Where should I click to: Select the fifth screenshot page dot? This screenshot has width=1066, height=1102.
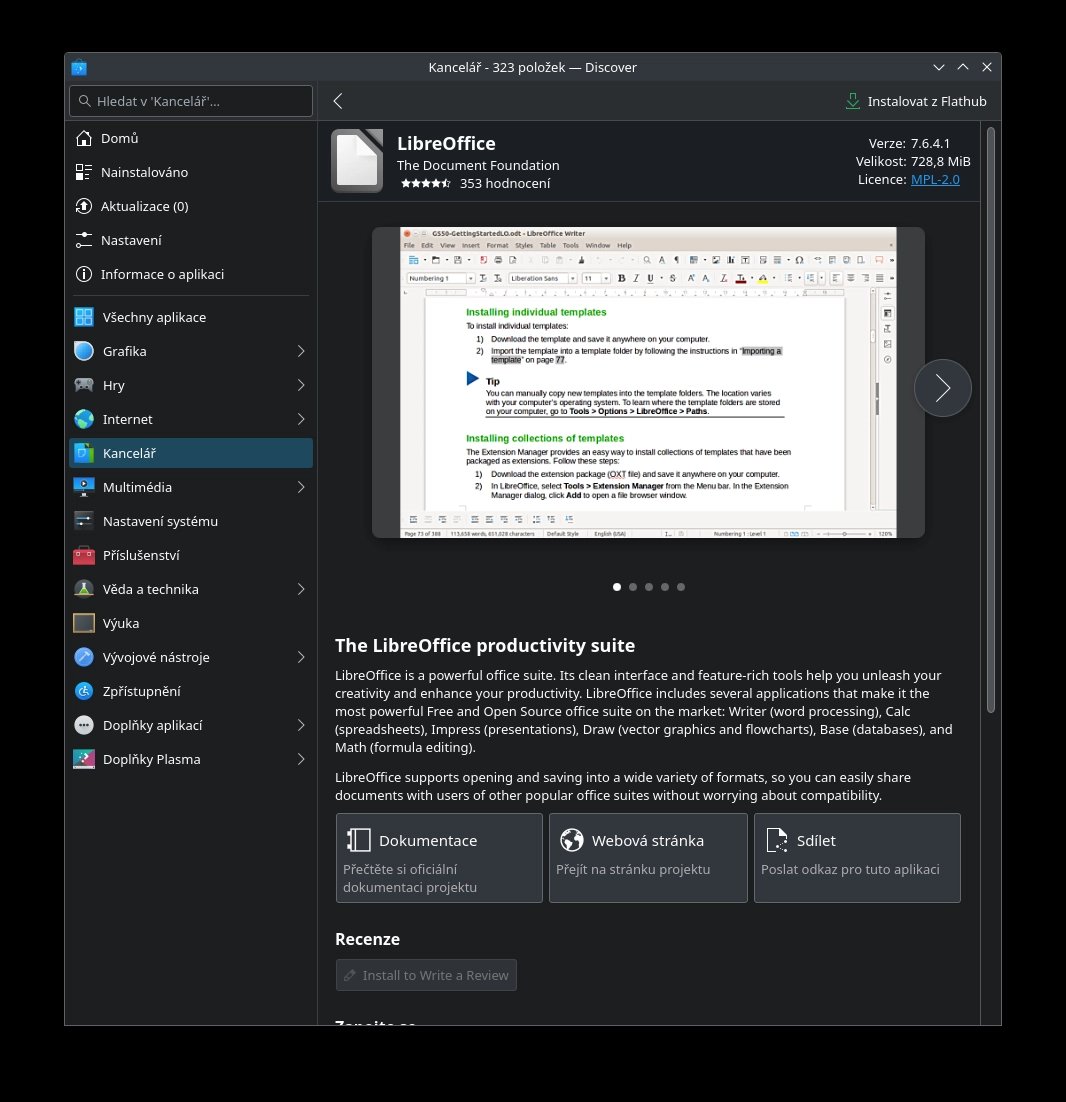681,587
